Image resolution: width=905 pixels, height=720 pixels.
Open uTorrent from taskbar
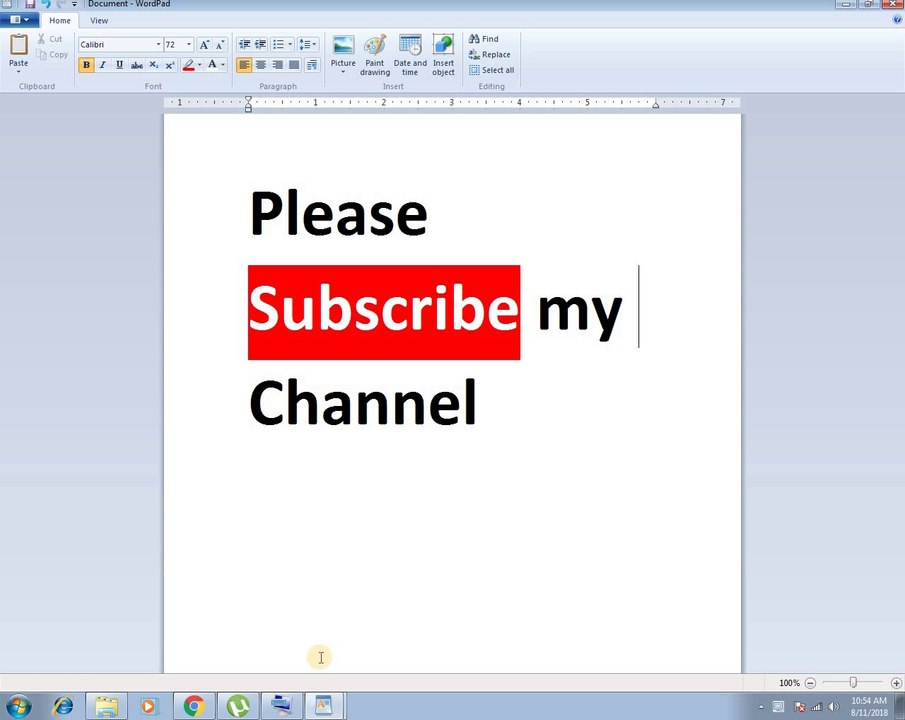tap(238, 706)
